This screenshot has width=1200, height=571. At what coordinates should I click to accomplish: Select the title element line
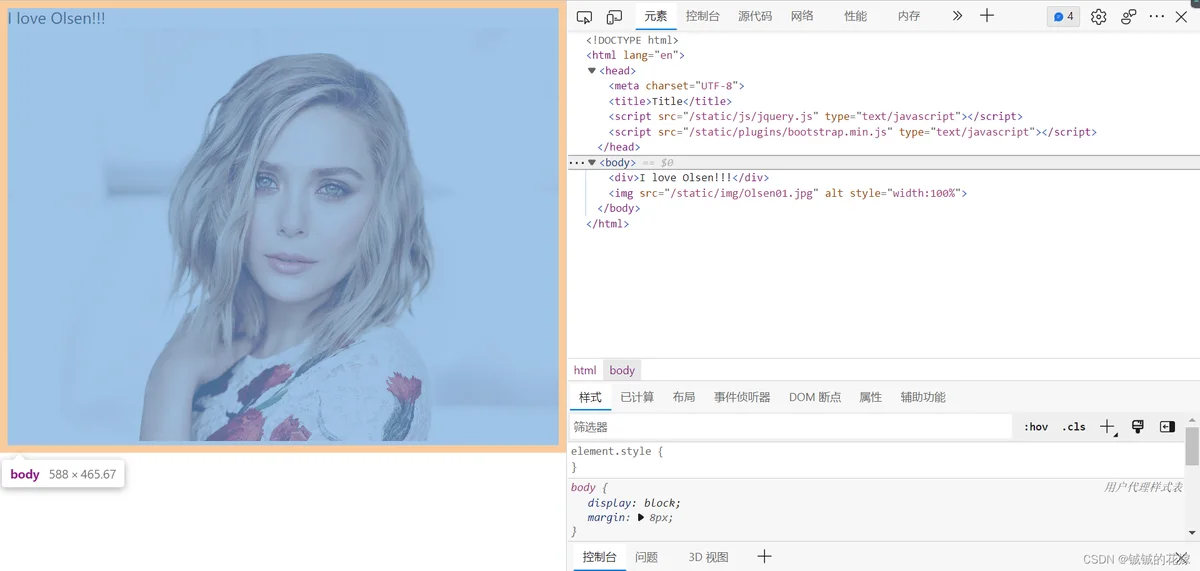pyautogui.click(x=670, y=101)
